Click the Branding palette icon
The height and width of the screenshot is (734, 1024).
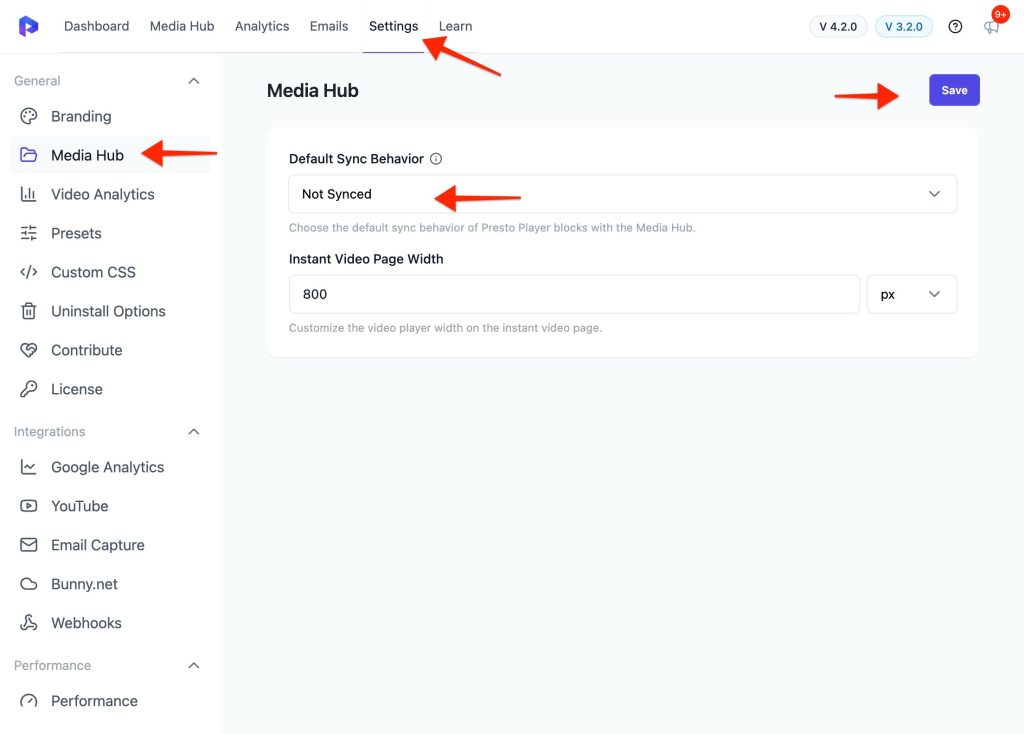(29, 116)
